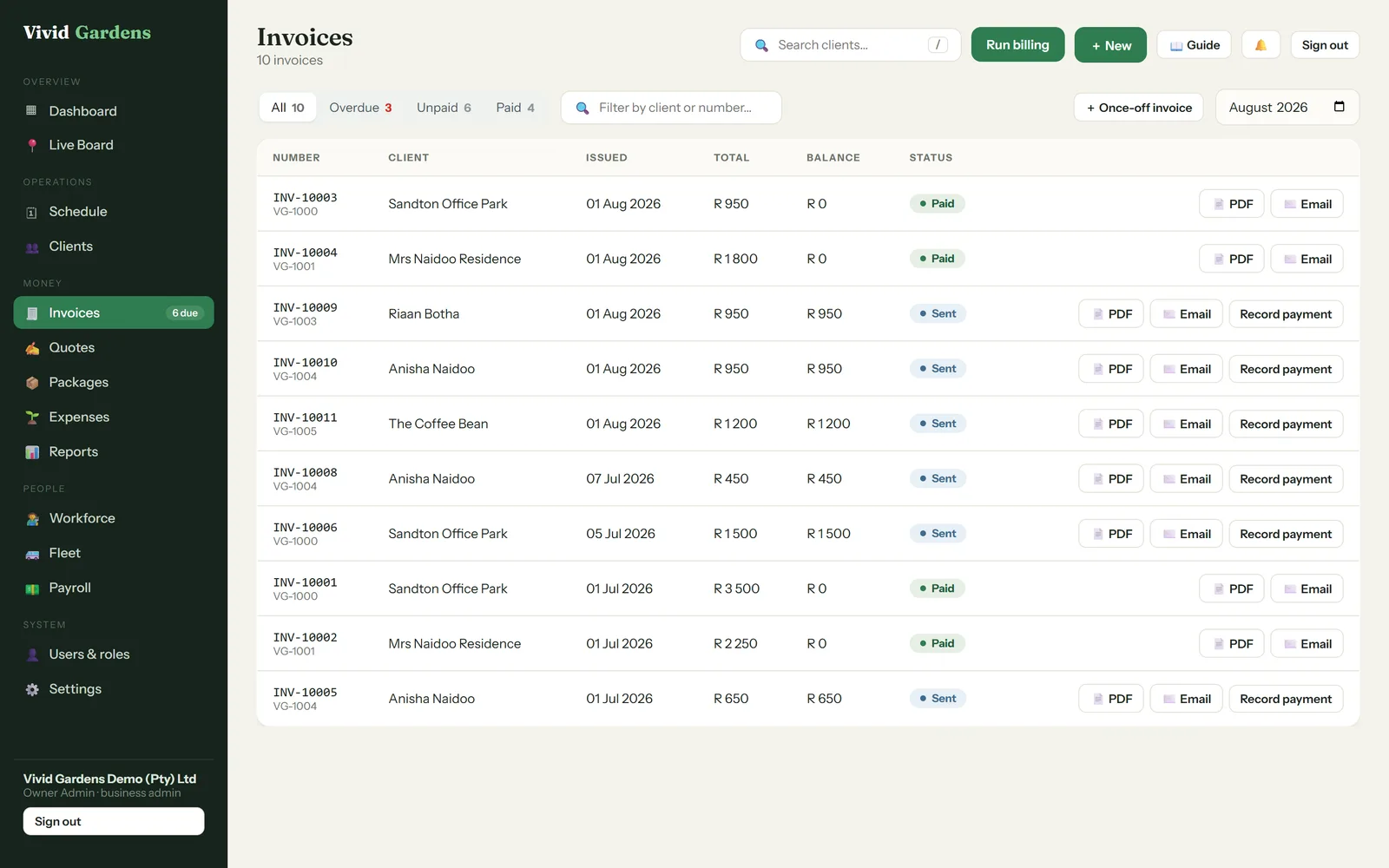The width and height of the screenshot is (1389, 868).
Task: Open the Fleet page
Action: pyautogui.click(x=114, y=553)
